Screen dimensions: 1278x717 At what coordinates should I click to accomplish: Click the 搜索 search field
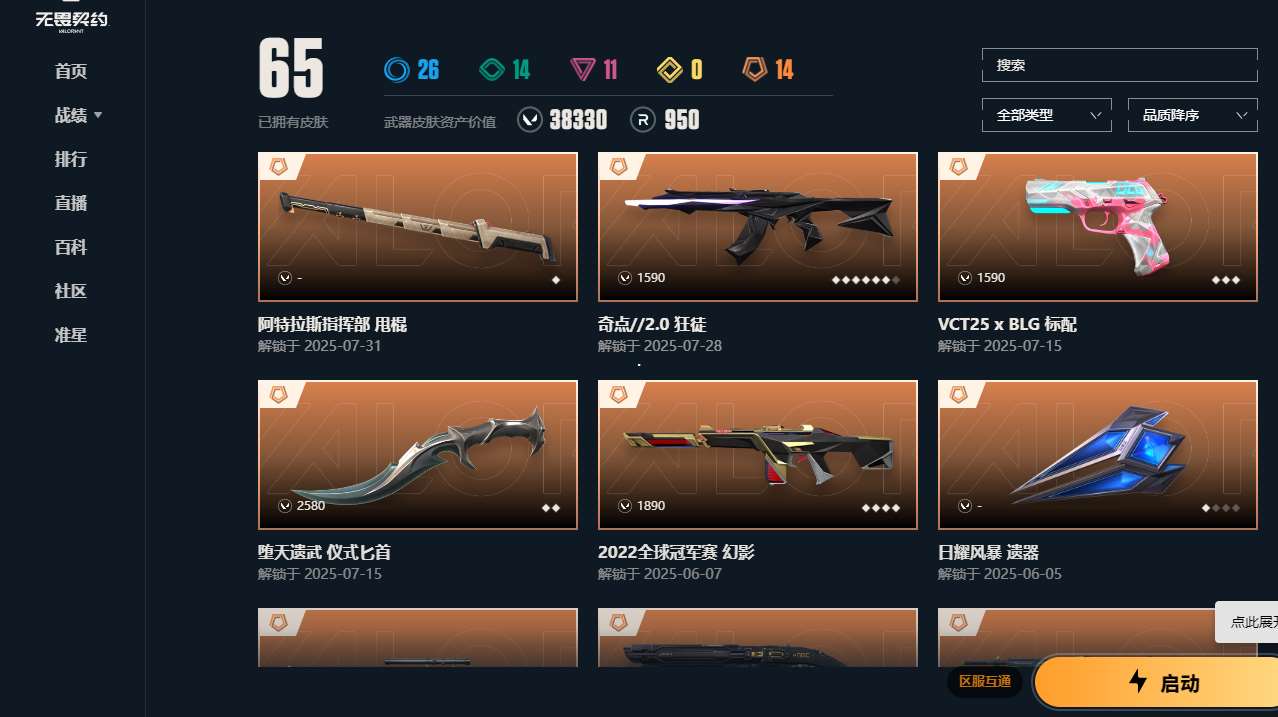[1119, 65]
